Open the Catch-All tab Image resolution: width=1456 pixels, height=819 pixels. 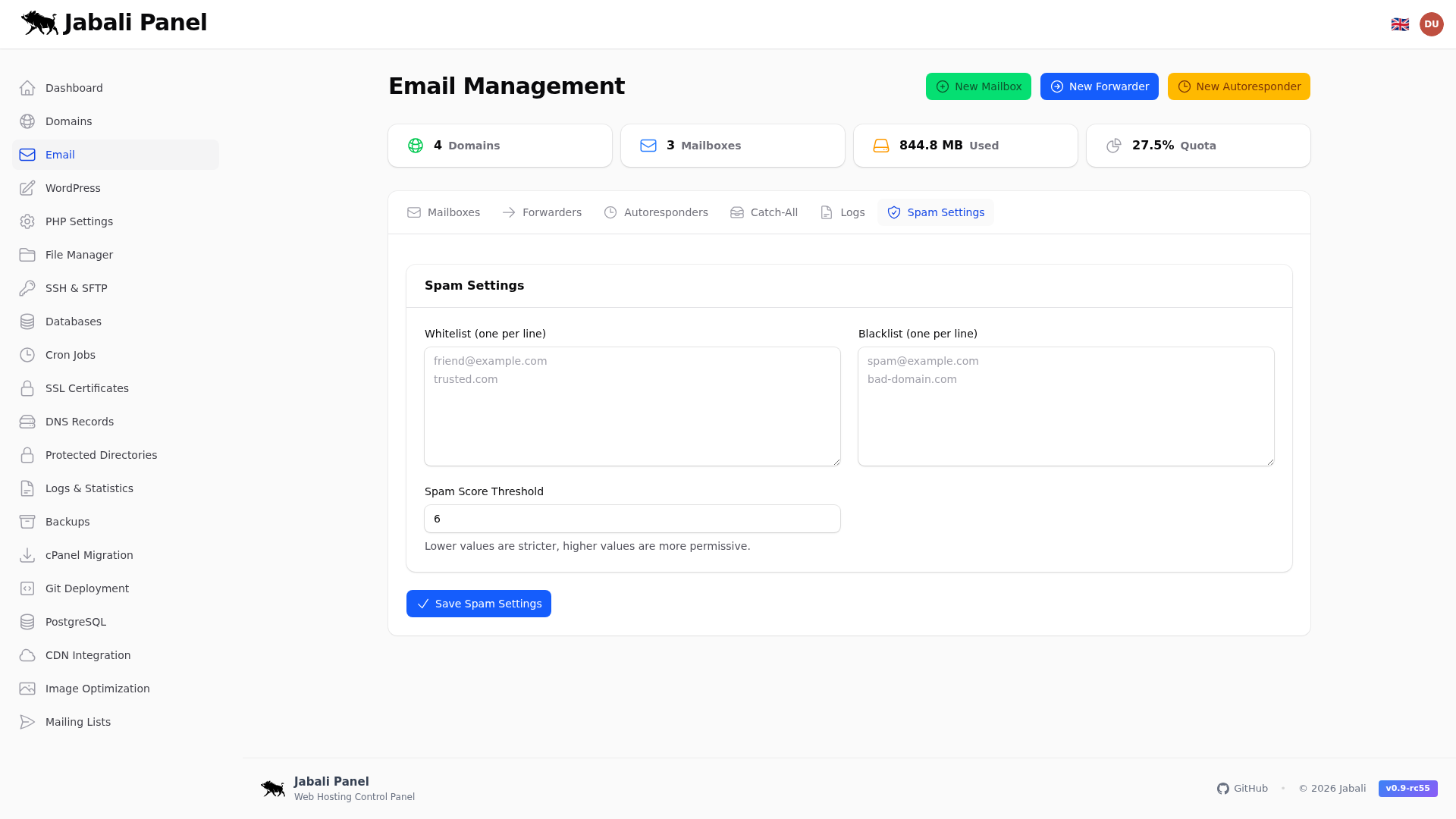764,212
